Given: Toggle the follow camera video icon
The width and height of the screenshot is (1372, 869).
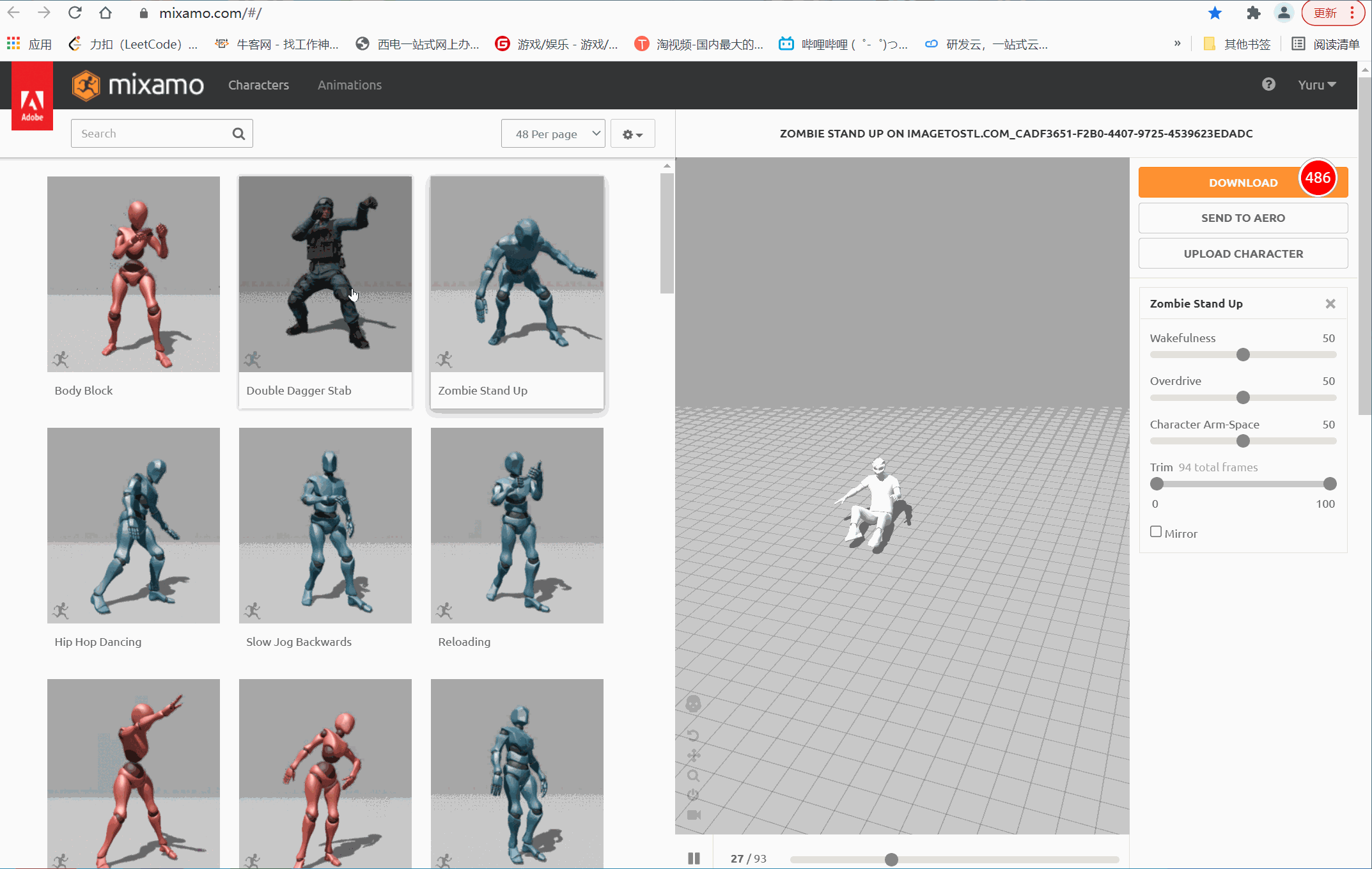Looking at the screenshot, I should tap(693, 815).
